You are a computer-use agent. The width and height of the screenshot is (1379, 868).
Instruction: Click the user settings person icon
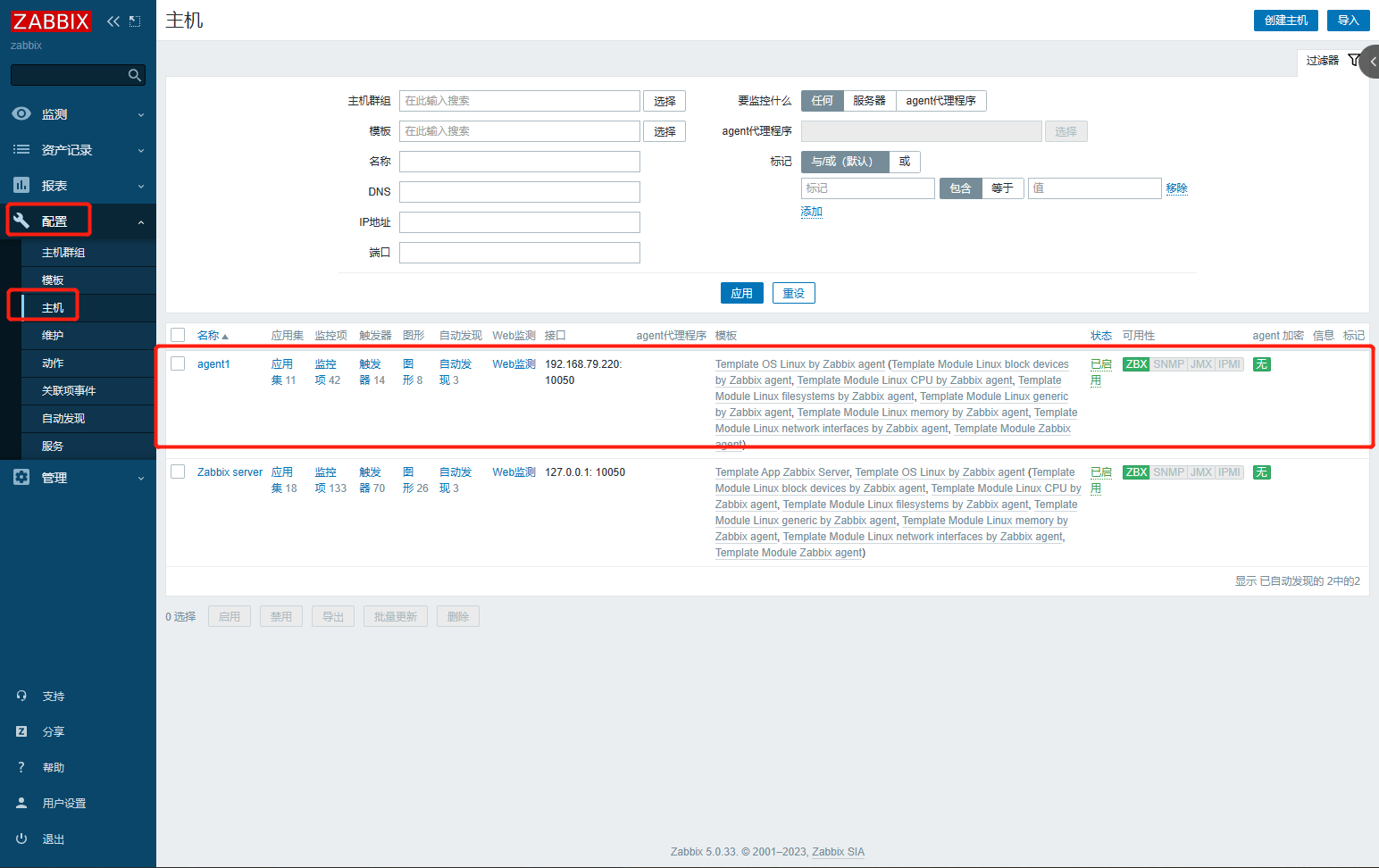[x=21, y=803]
